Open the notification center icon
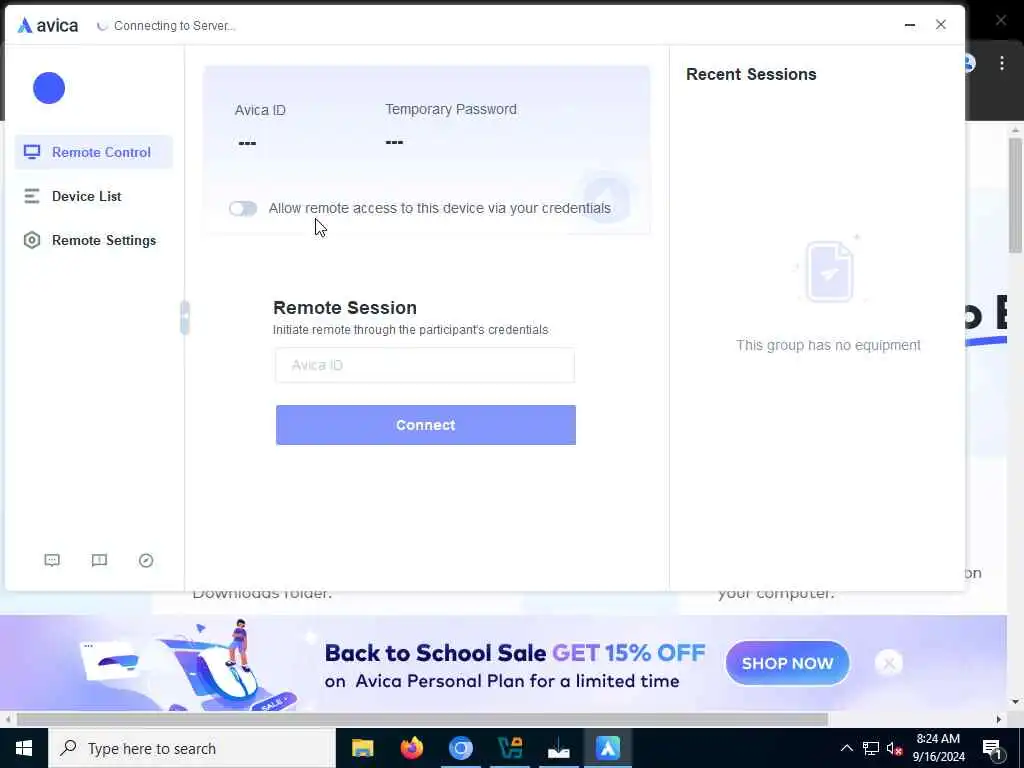The height and width of the screenshot is (768, 1024). point(993,748)
